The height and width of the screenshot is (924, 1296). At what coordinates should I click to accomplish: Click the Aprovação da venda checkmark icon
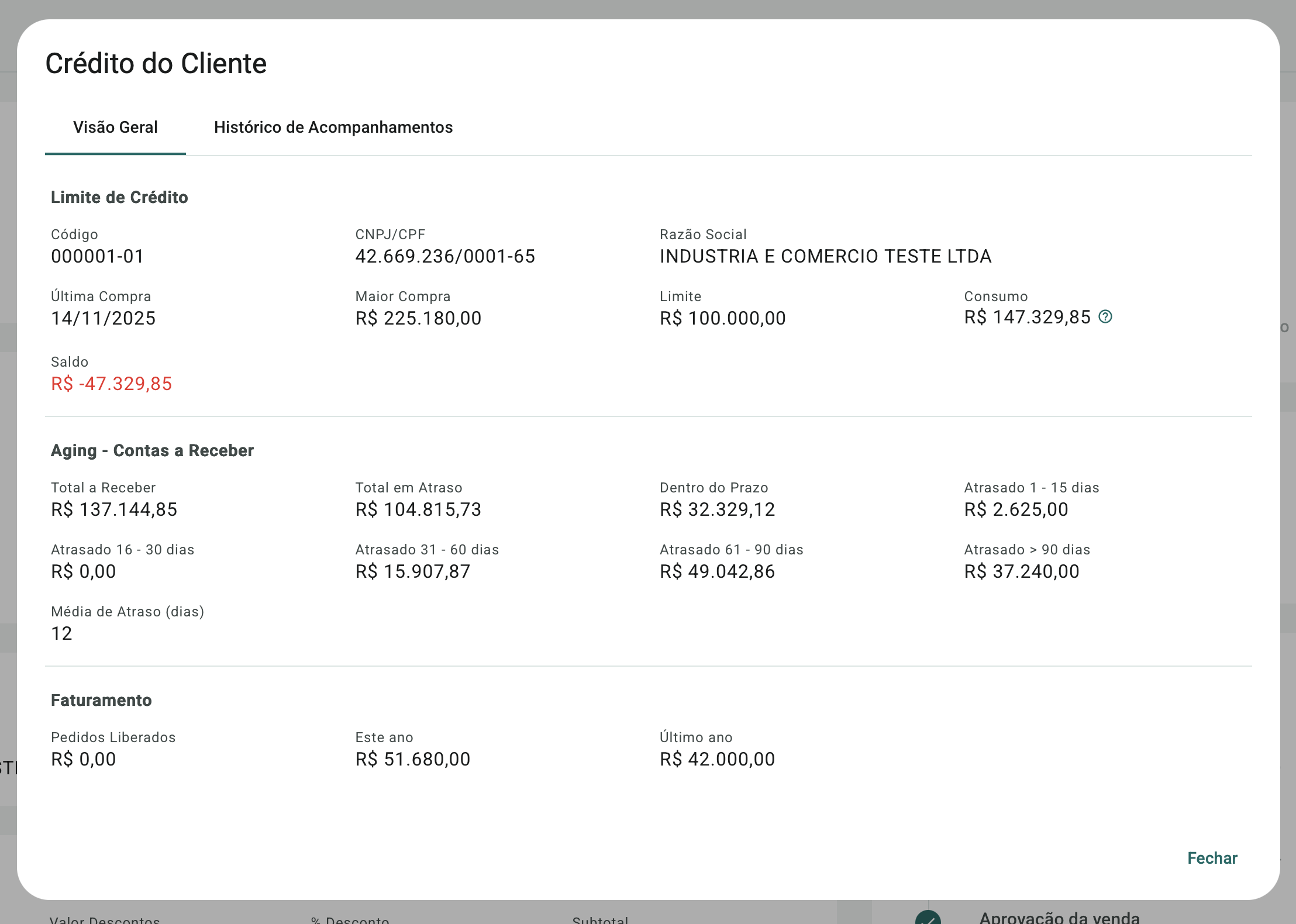click(928, 918)
